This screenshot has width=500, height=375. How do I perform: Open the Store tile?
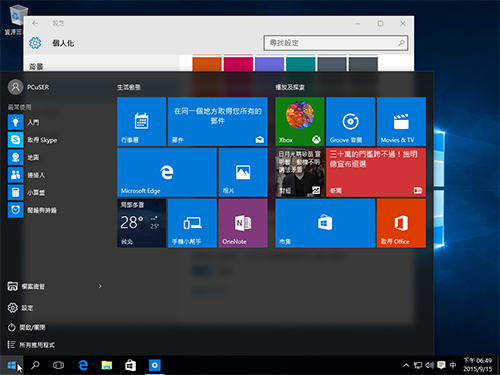click(x=325, y=223)
